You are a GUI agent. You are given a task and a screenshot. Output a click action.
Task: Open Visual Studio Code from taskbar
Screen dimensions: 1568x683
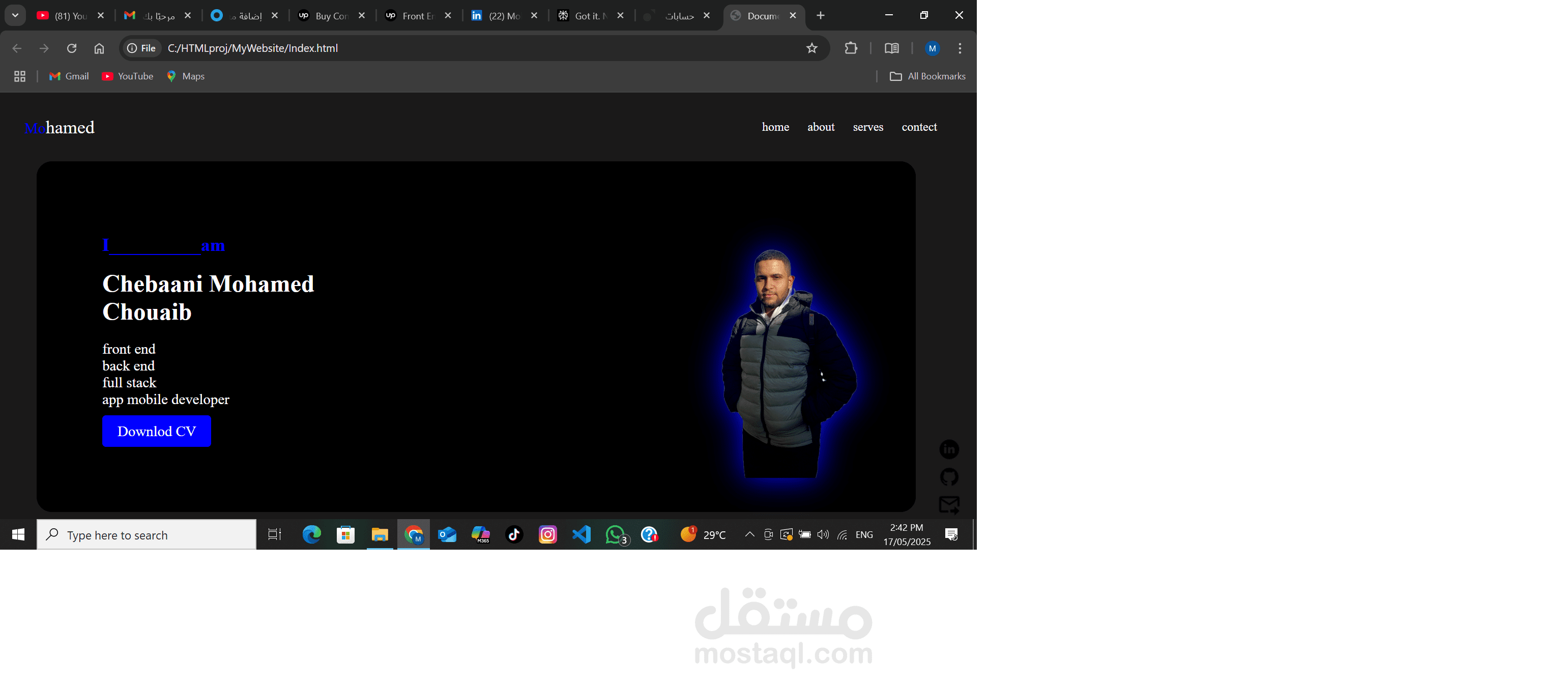coord(582,534)
